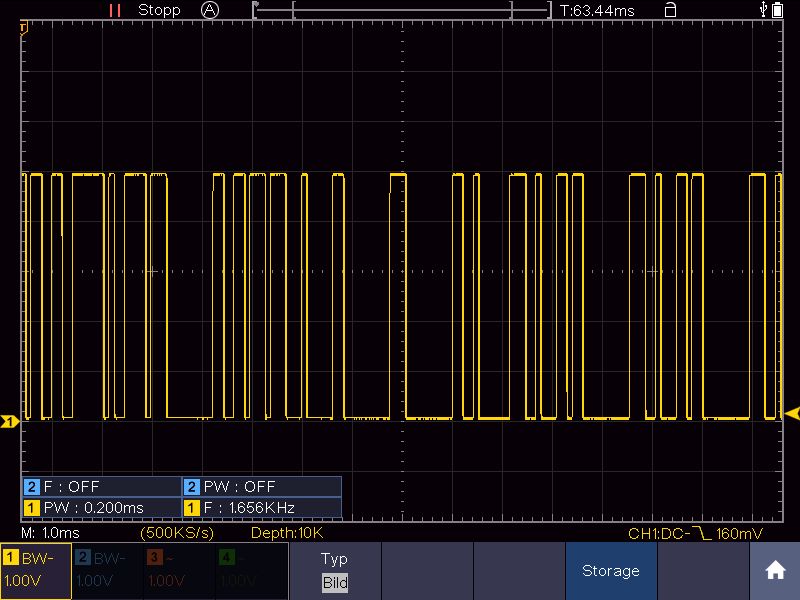Click the battery status icon
Viewport: 800px width, 600px height.
pyautogui.click(x=778, y=10)
